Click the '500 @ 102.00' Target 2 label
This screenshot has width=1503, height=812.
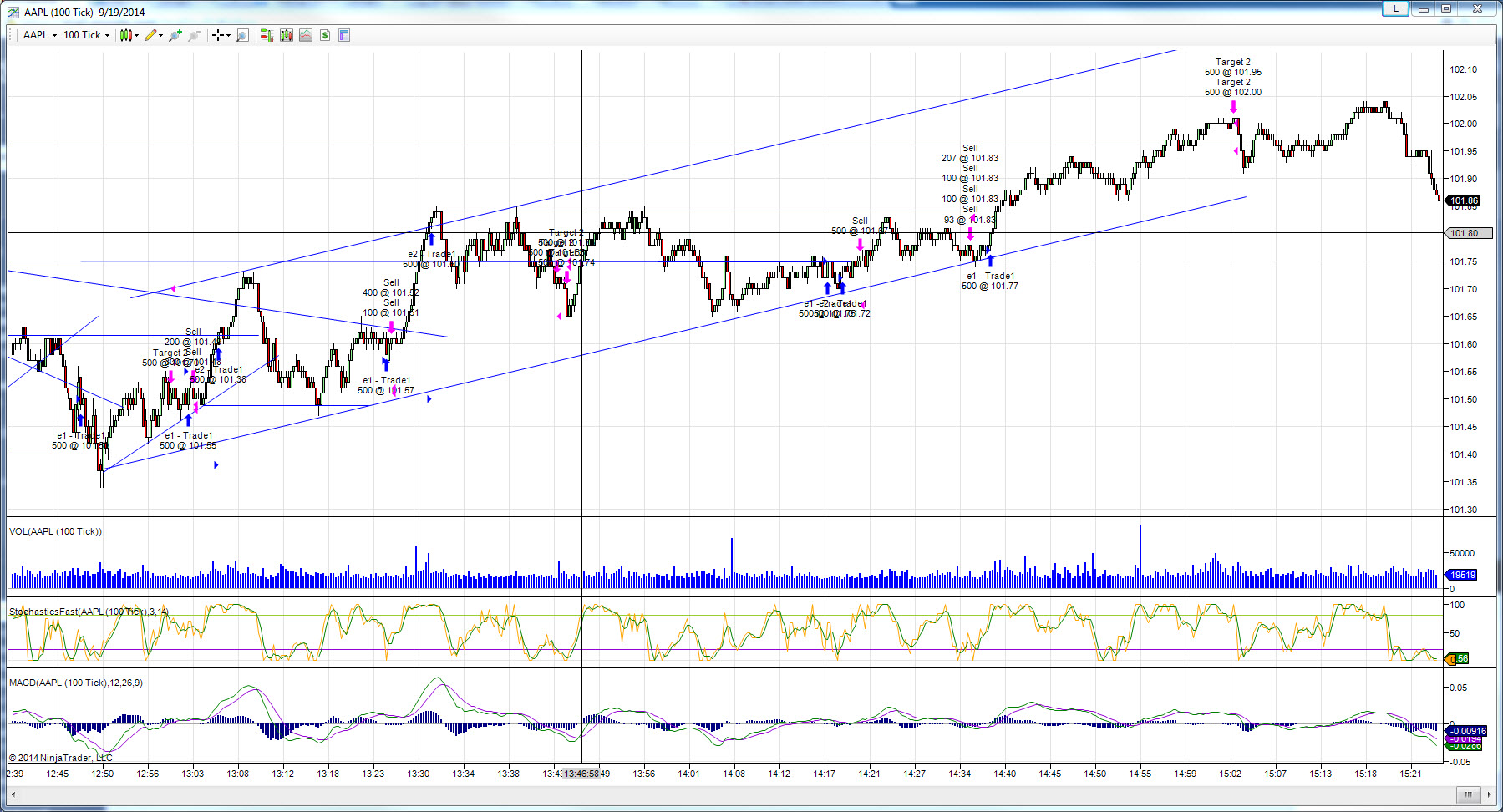click(x=1233, y=92)
